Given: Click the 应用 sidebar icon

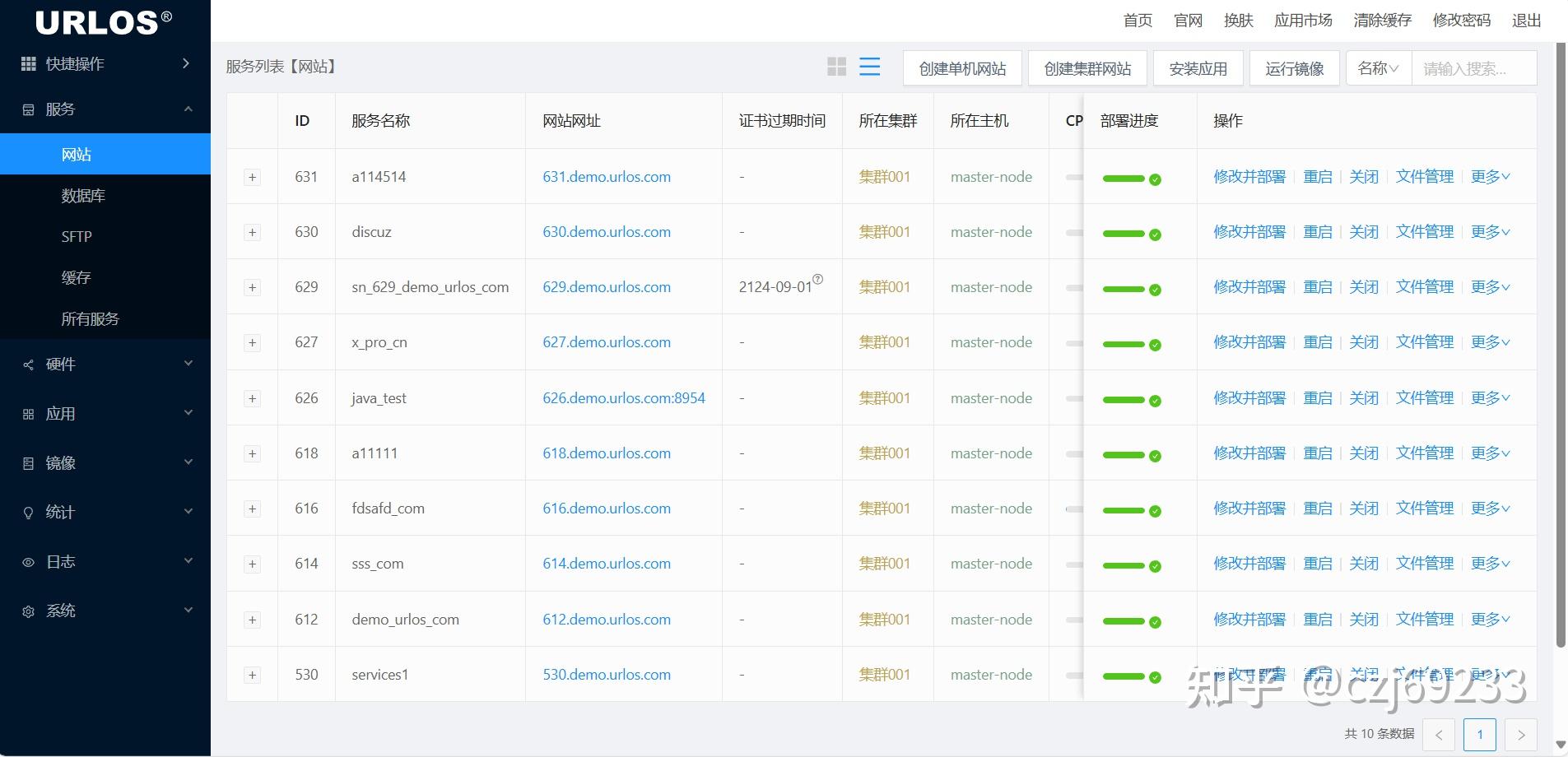Looking at the screenshot, I should point(28,414).
